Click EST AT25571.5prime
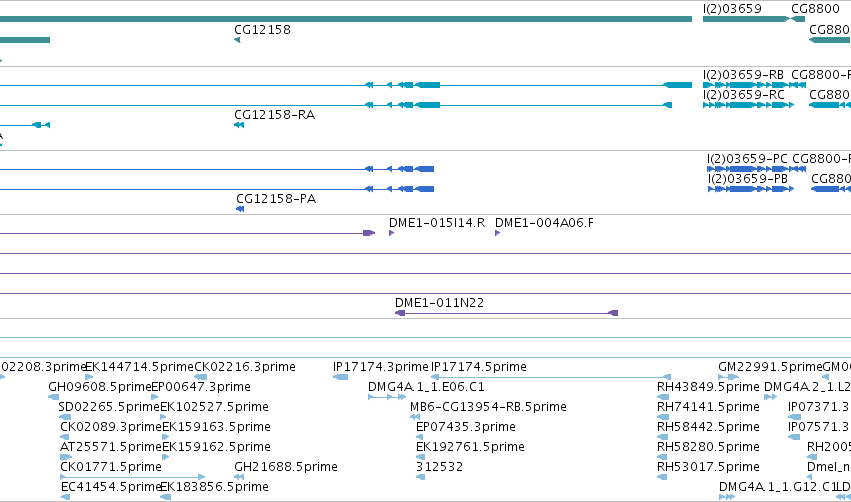This screenshot has width=851, height=502. 111,447
